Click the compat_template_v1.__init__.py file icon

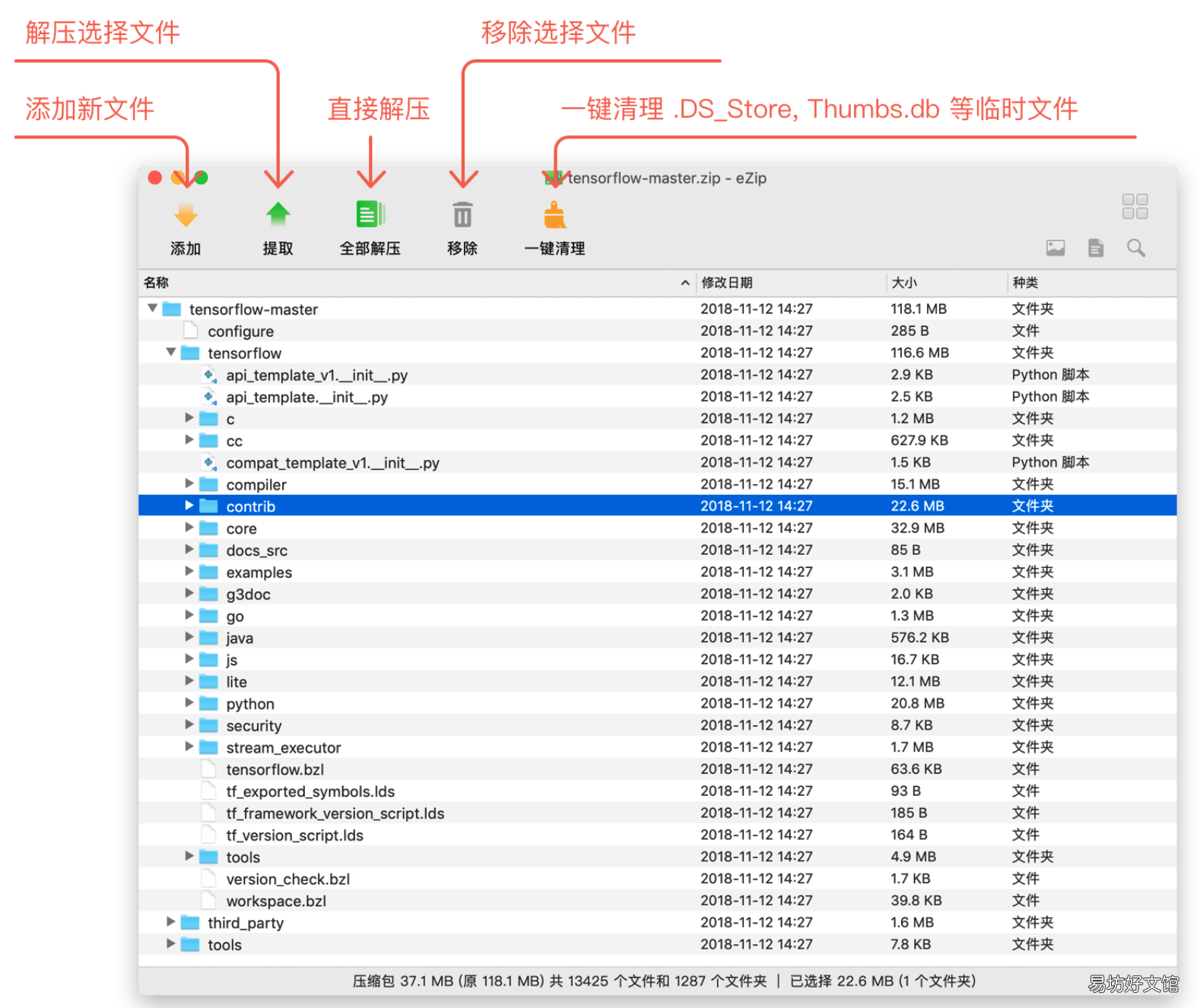[209, 462]
